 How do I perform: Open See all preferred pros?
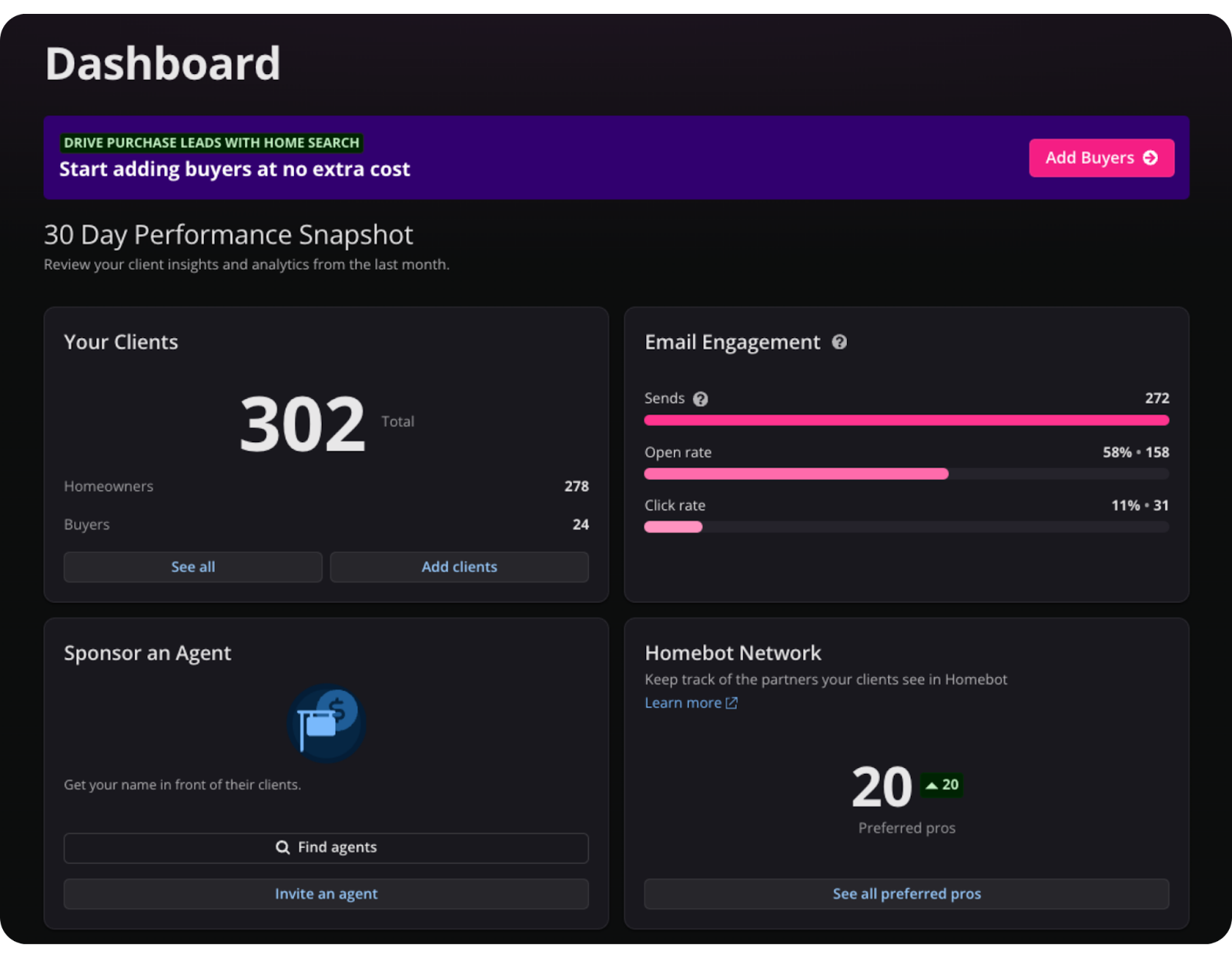tap(906, 893)
